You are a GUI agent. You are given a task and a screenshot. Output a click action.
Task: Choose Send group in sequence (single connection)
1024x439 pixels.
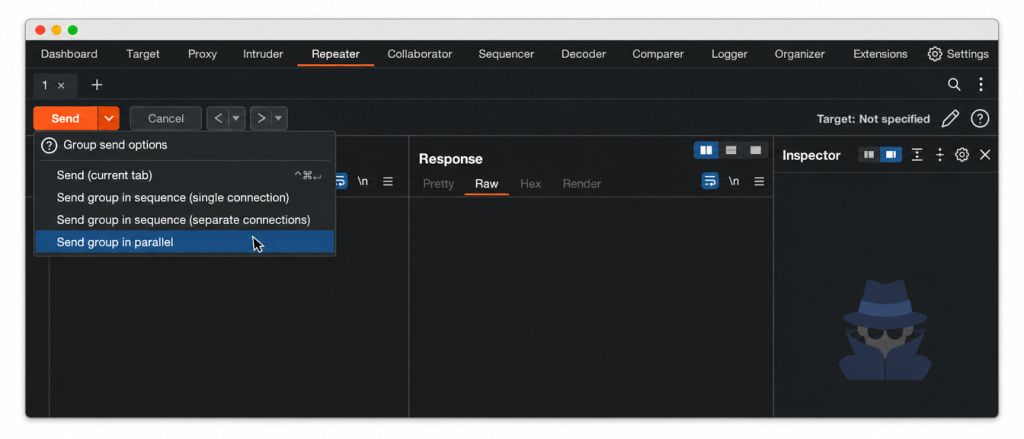pos(185,197)
